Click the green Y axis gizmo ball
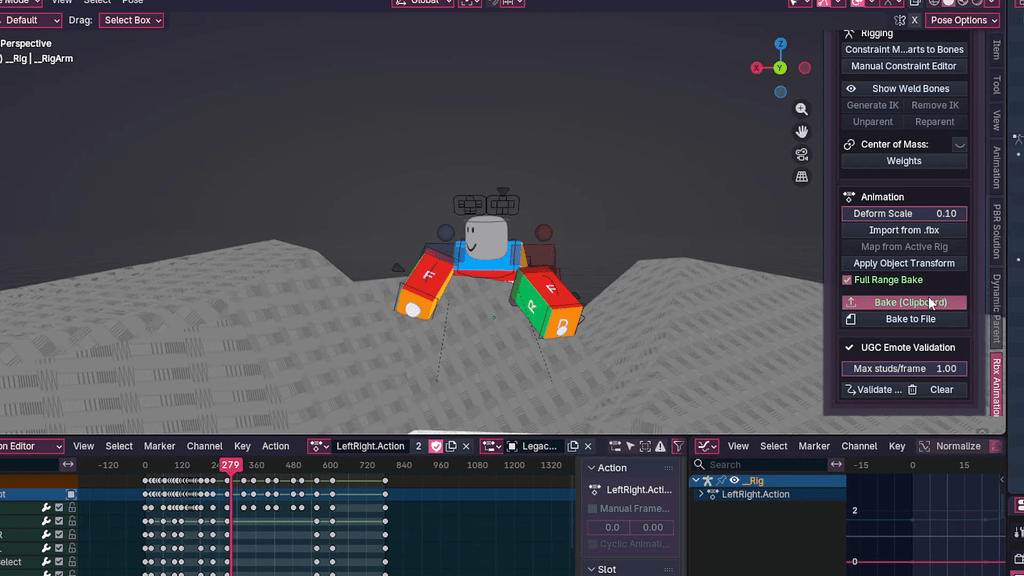 pos(780,68)
